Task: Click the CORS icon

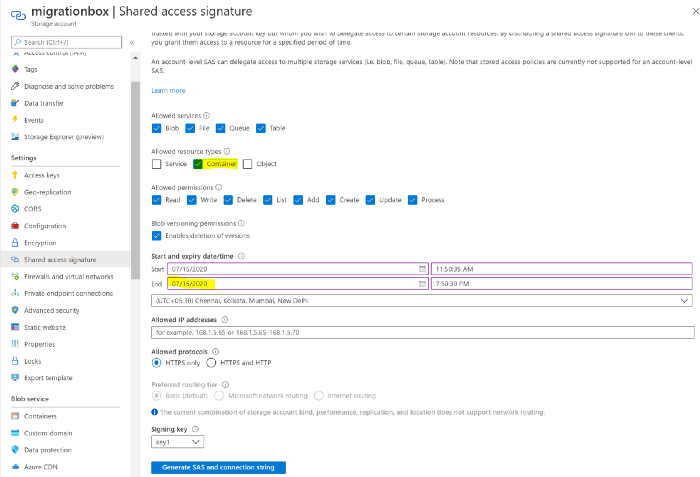Action: pos(15,209)
